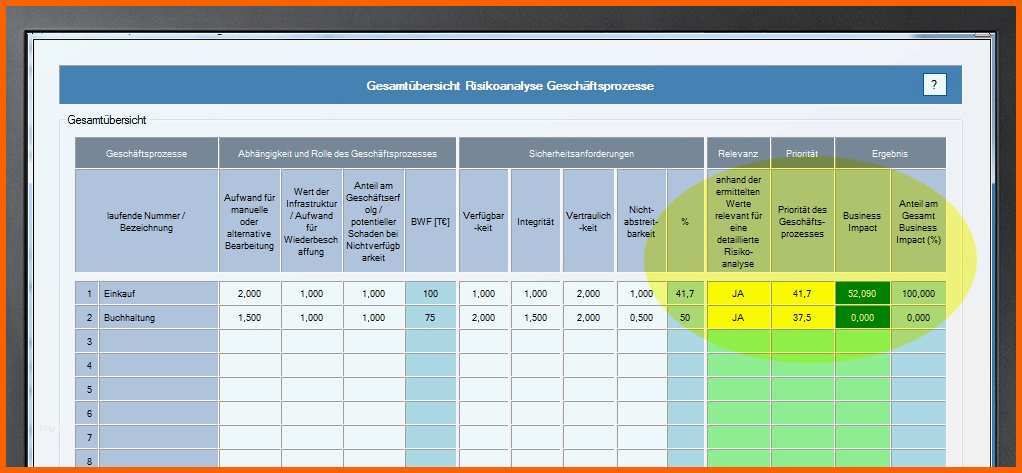The height and width of the screenshot is (473, 1022).
Task: Click the question mark help button
Action: tap(934, 85)
